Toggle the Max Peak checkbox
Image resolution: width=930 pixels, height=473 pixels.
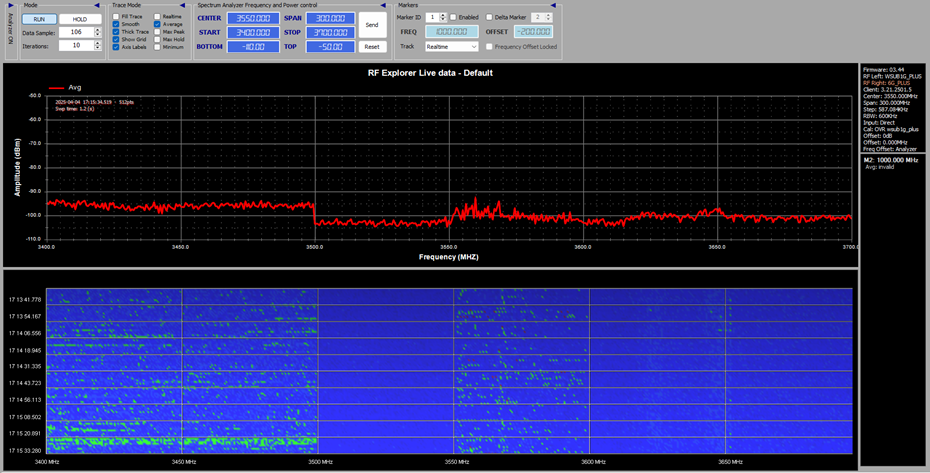158,32
